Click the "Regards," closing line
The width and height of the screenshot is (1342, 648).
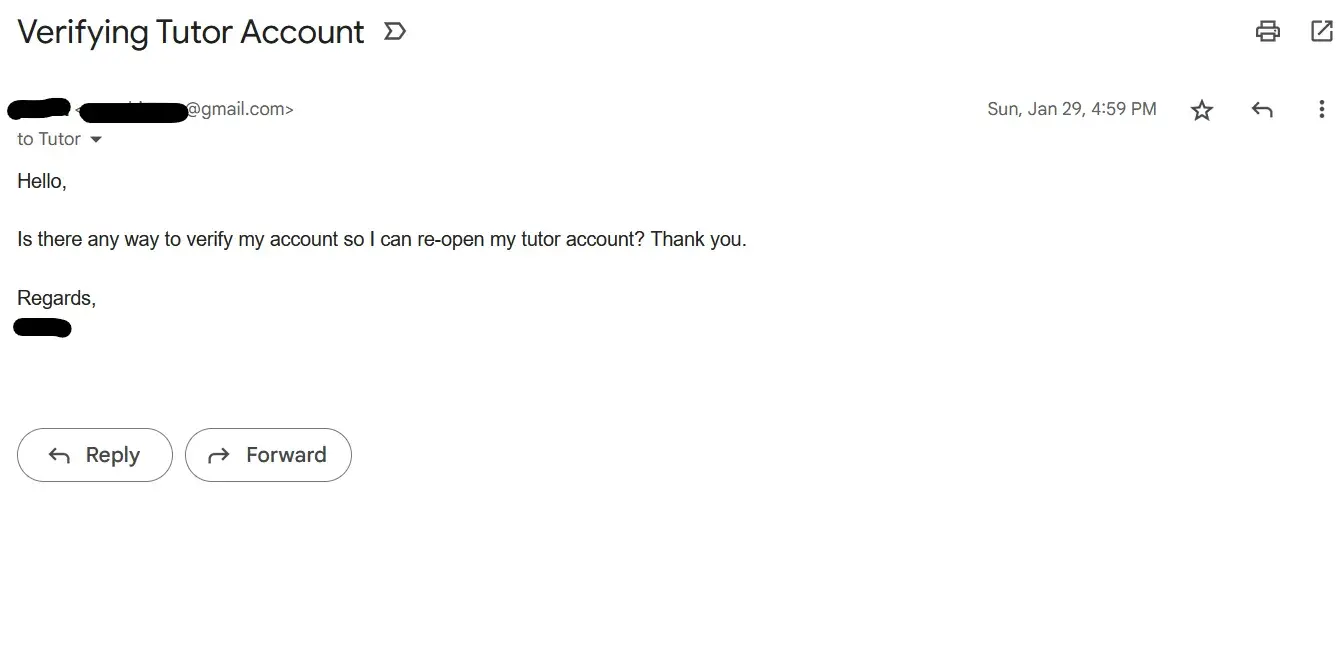click(x=56, y=298)
